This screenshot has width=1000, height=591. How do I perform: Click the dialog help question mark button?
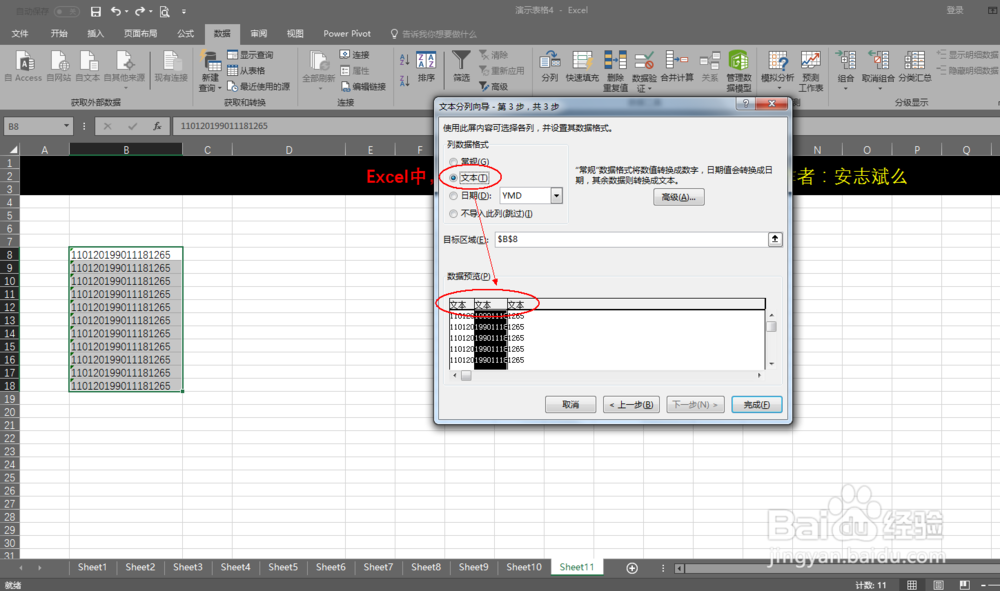pos(746,104)
